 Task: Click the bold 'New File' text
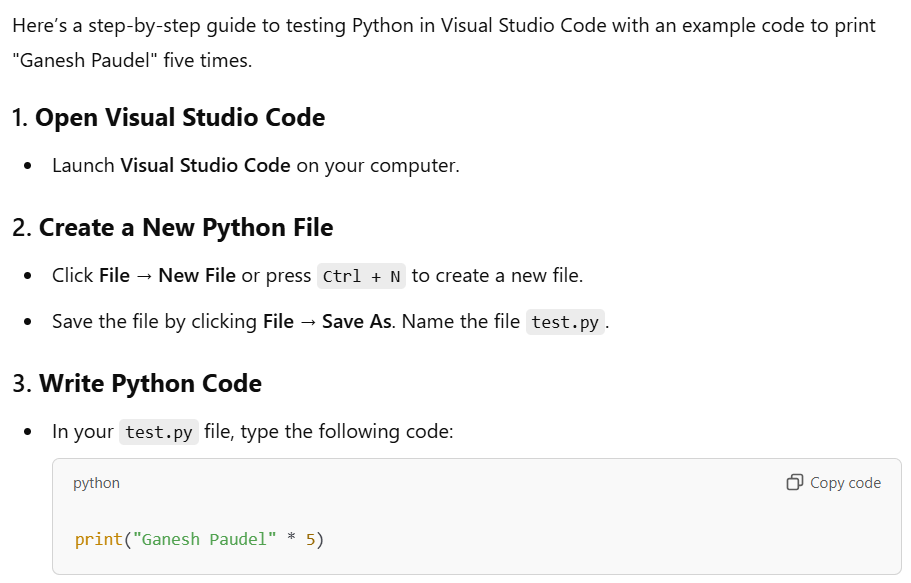click(x=197, y=276)
